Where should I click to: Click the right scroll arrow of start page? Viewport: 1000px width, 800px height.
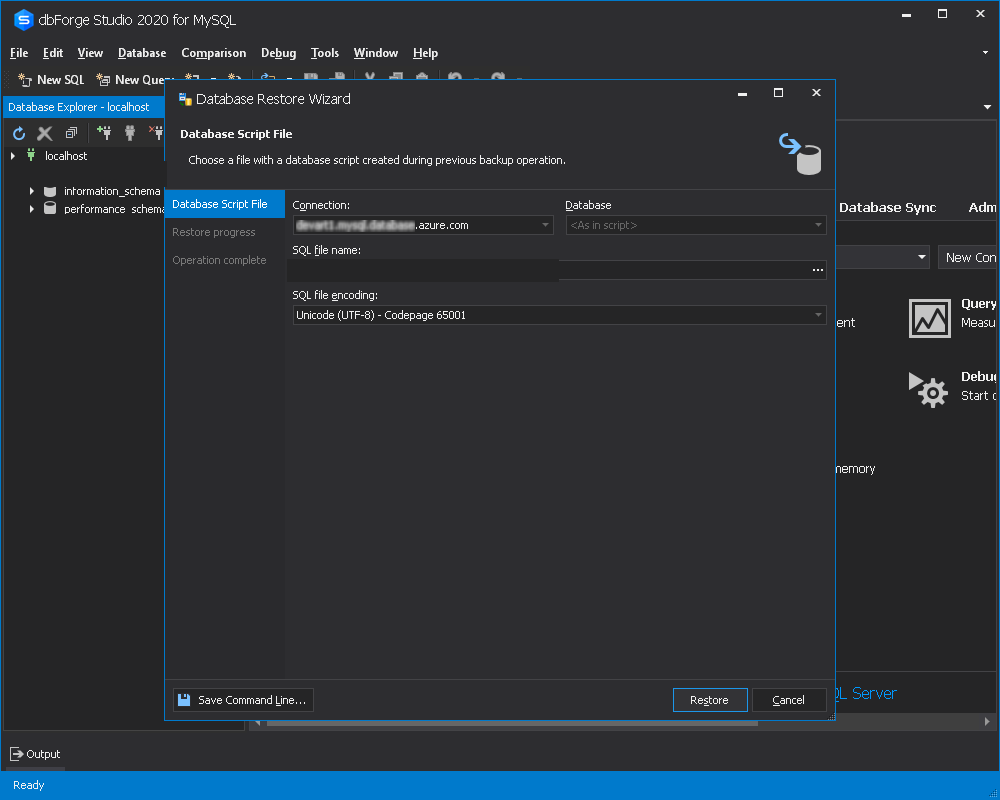point(987,722)
